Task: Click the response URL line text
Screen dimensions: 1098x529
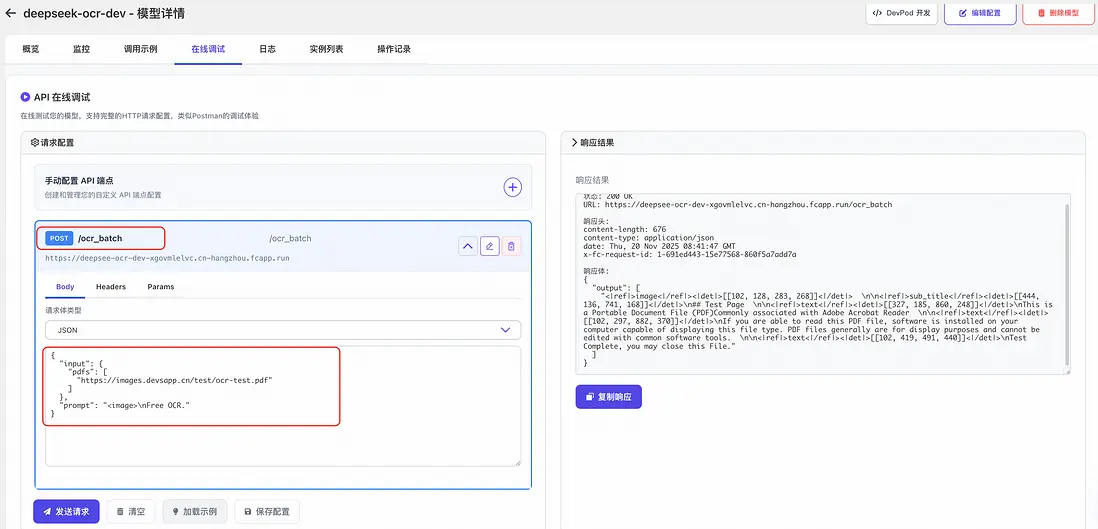Action: coord(737,205)
